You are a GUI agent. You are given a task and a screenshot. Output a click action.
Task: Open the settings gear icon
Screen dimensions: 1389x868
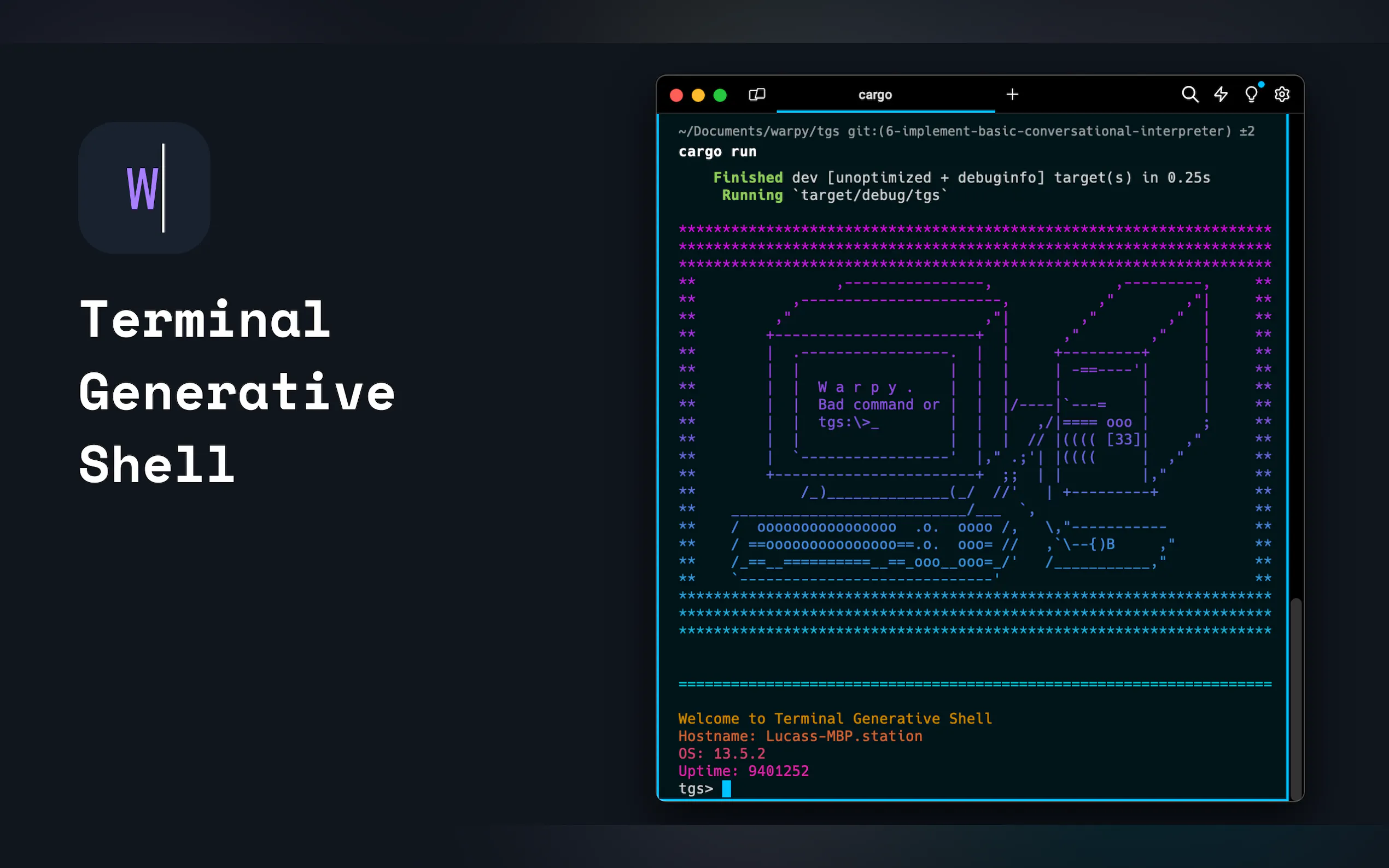point(1282,95)
